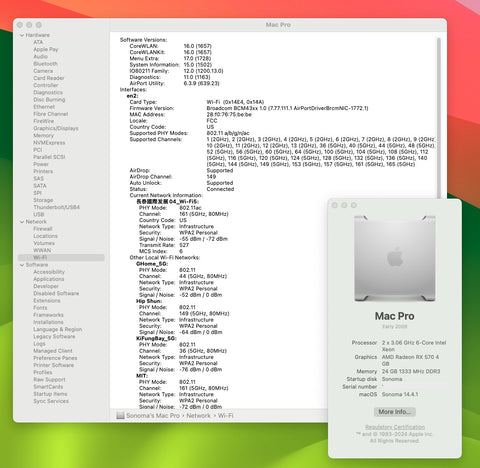The height and width of the screenshot is (468, 480).
Task: Open Storage in the sidebar
Action: tap(43, 200)
